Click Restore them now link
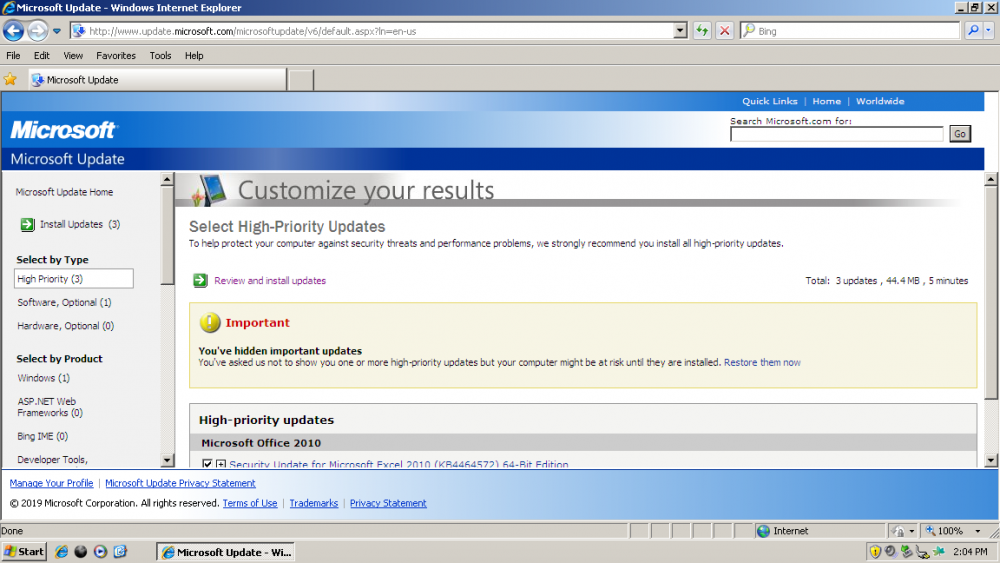 pos(762,362)
